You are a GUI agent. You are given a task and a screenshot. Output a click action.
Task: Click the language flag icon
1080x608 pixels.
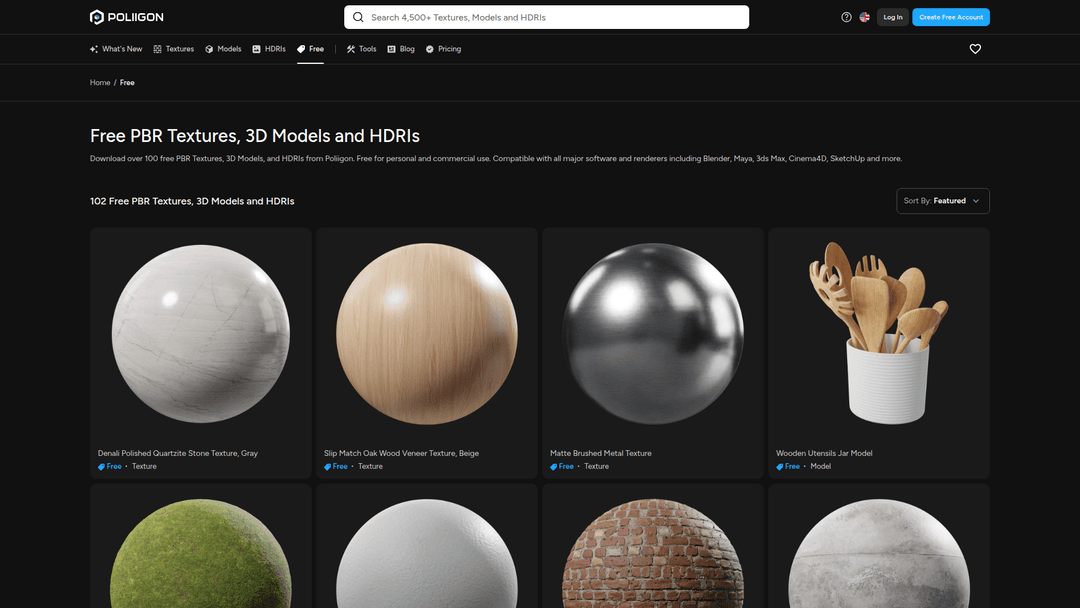[x=864, y=17]
